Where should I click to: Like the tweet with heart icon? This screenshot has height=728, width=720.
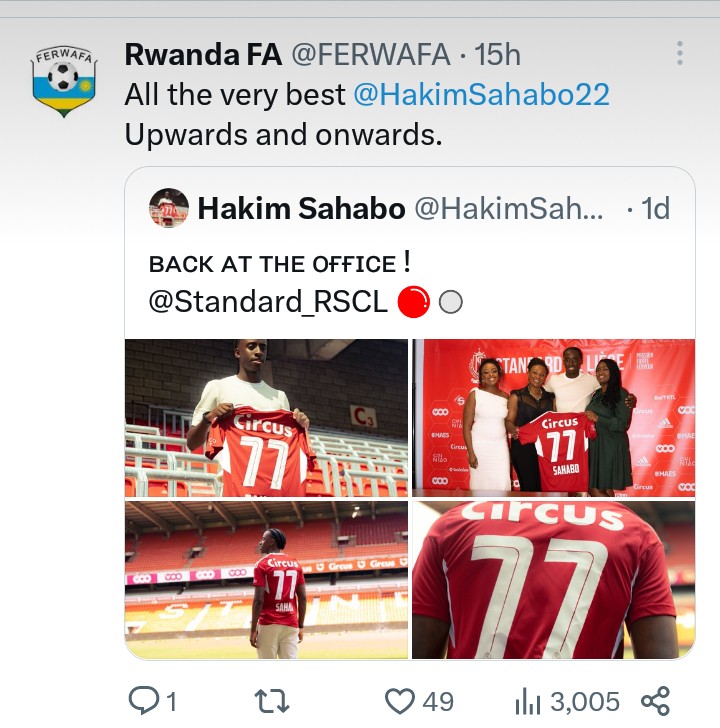(x=400, y=700)
